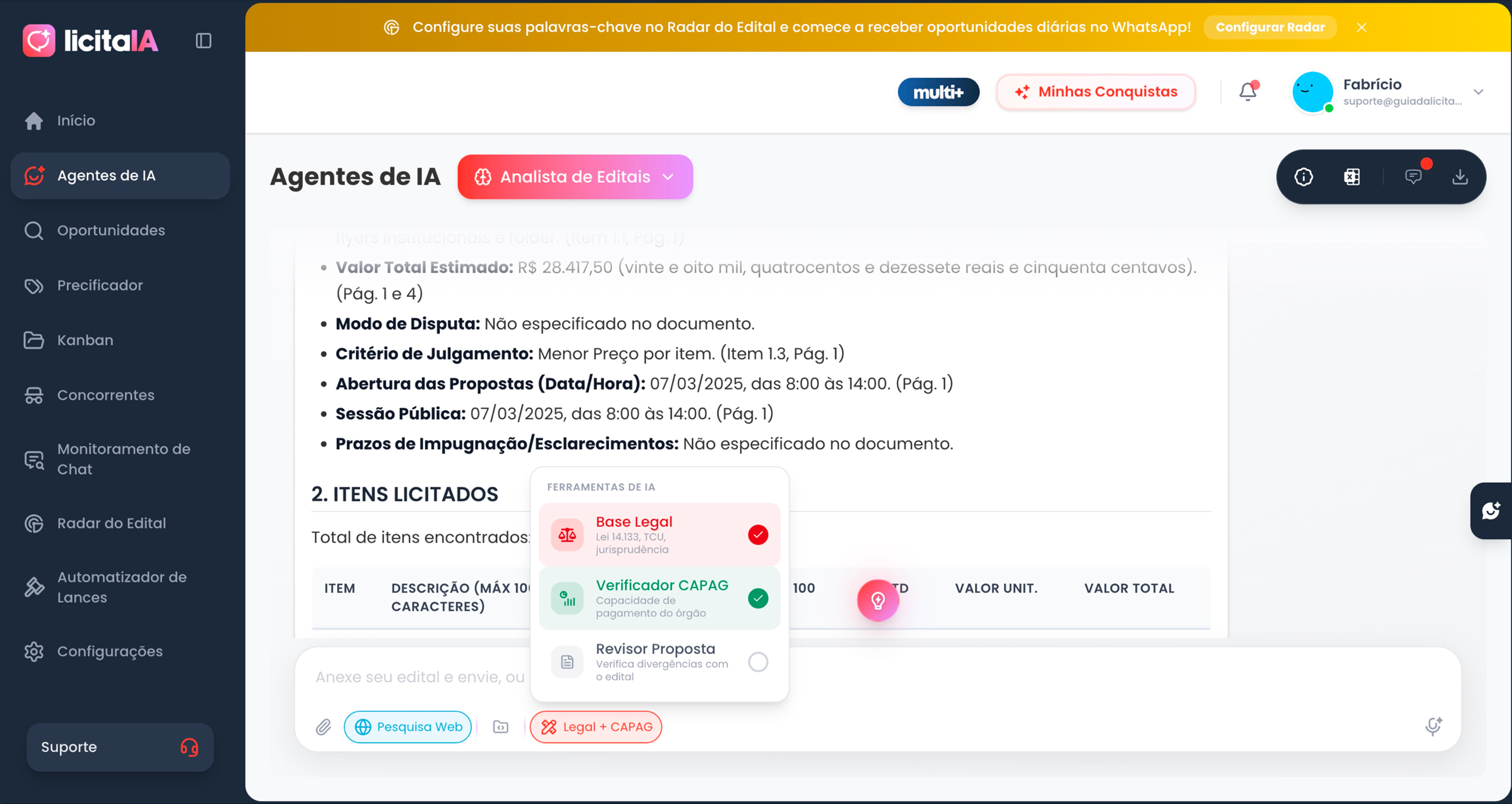Click the Revisor Proposta document icon
The image size is (1512, 804).
(x=566, y=662)
